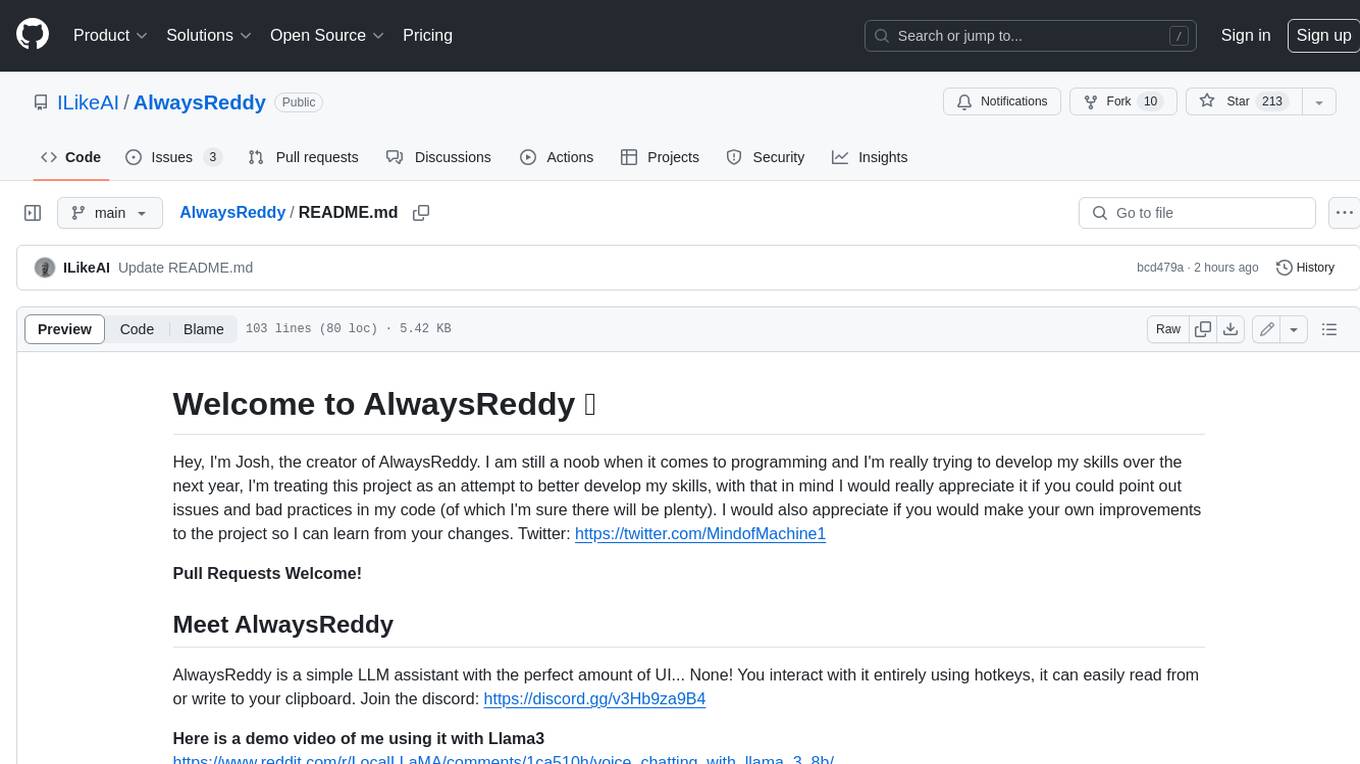Open commit bcd479a
The image size is (1360, 764).
click(1160, 268)
